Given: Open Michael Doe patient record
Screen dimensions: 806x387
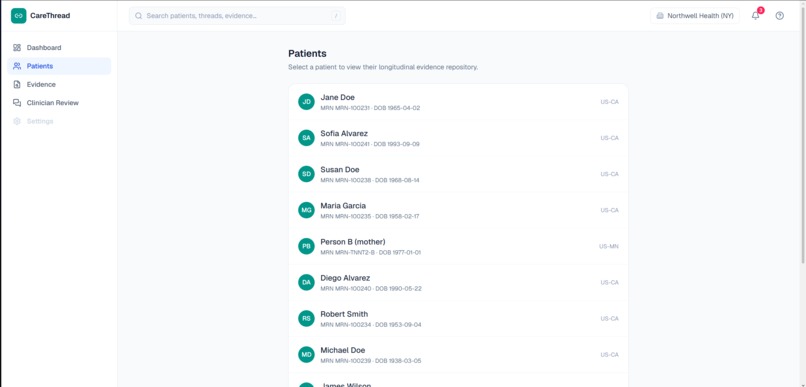Looking at the screenshot, I should coord(458,355).
